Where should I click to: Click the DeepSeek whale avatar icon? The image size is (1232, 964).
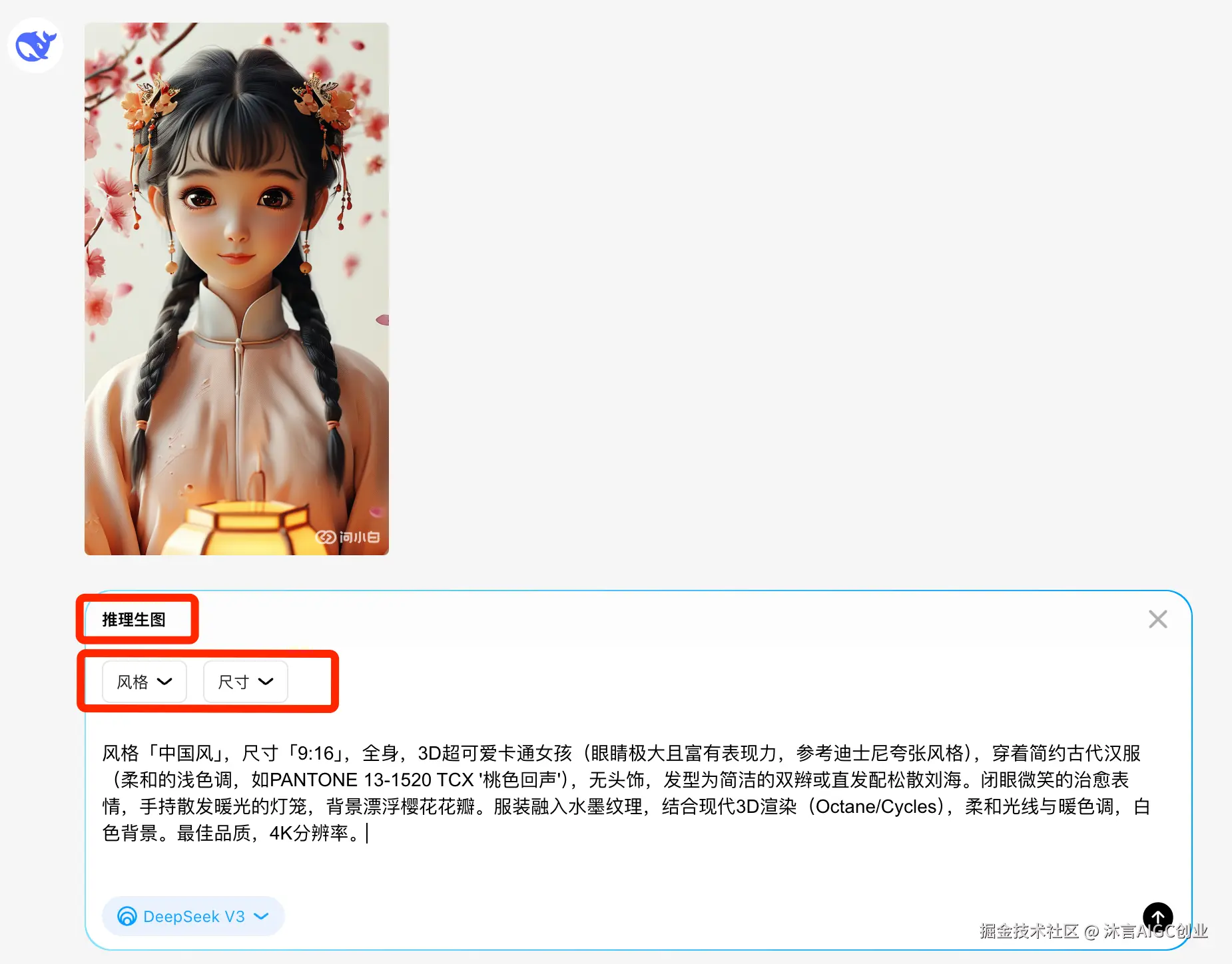(35, 45)
